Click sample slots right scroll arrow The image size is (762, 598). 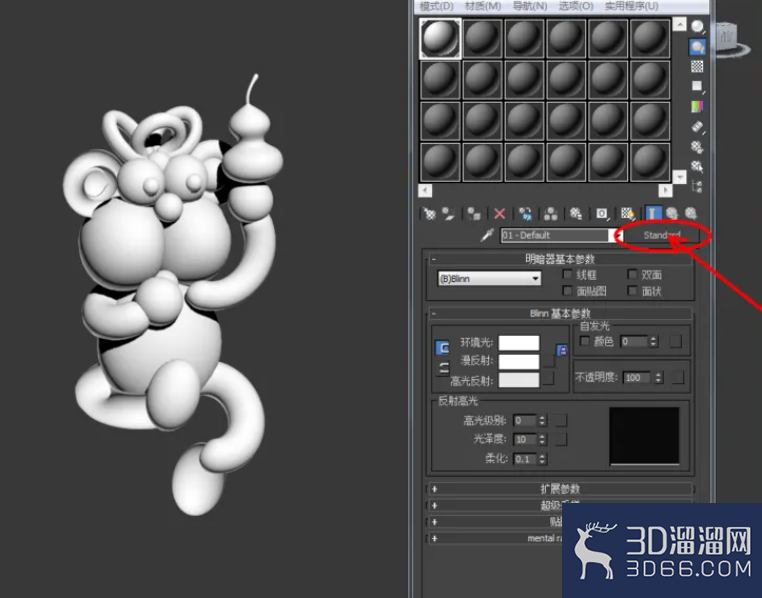(665, 190)
